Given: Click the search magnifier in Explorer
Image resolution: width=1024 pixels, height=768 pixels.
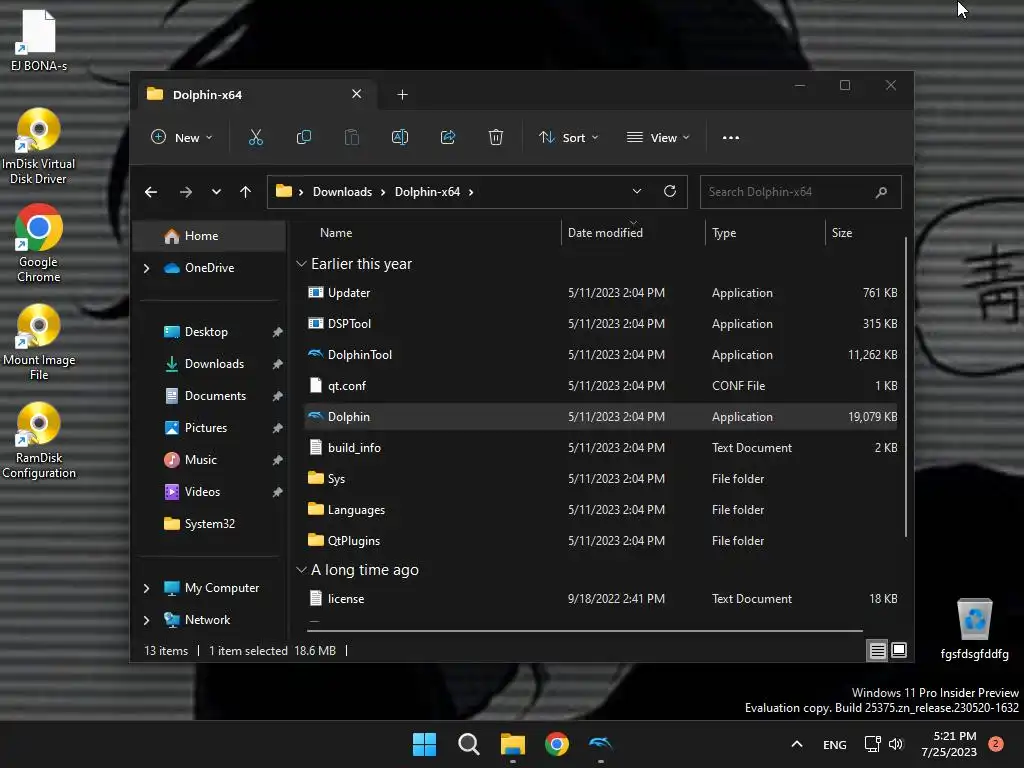Looking at the screenshot, I should 881,192.
